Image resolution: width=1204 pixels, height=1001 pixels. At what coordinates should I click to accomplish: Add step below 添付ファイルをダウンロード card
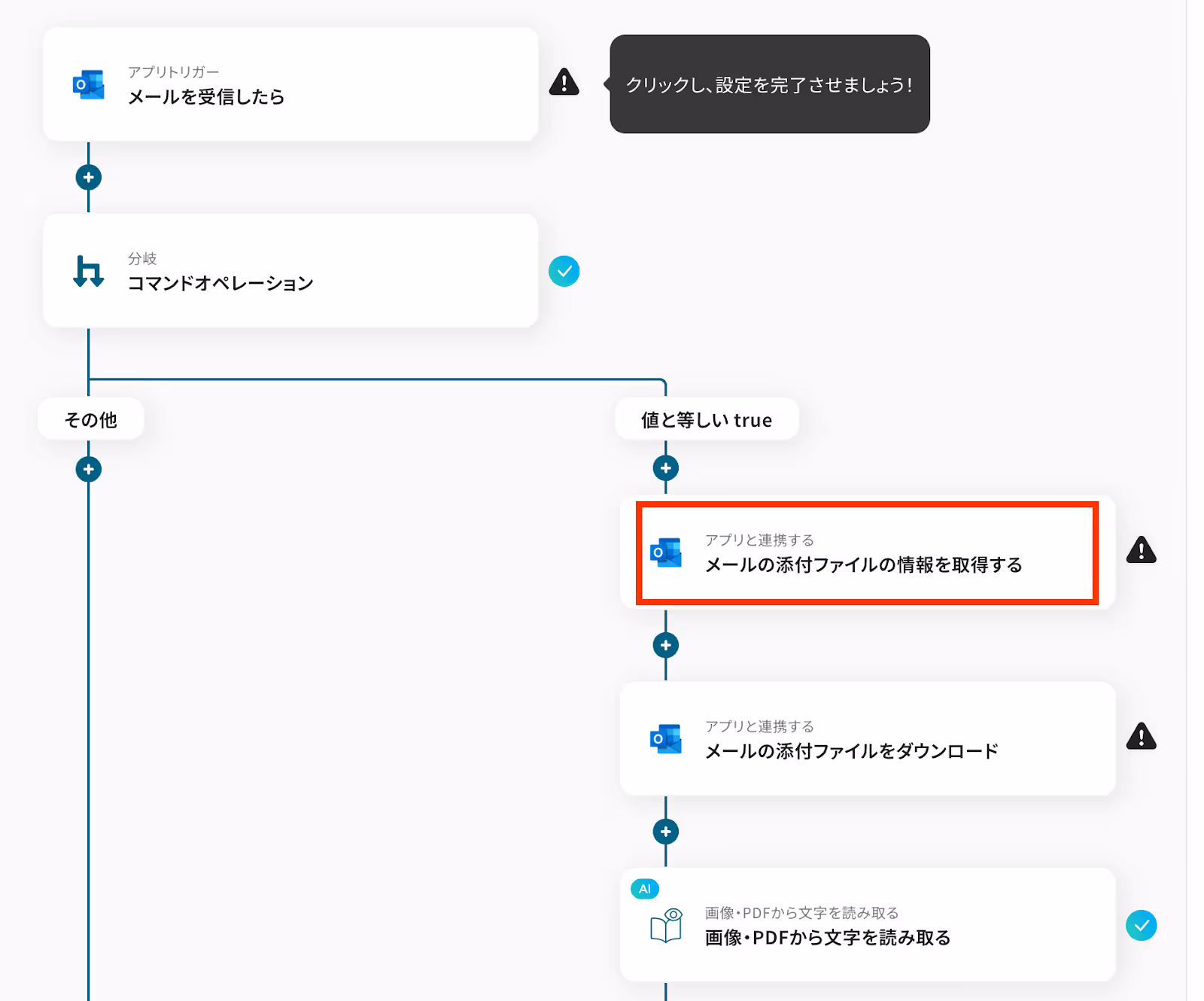pyautogui.click(x=666, y=832)
